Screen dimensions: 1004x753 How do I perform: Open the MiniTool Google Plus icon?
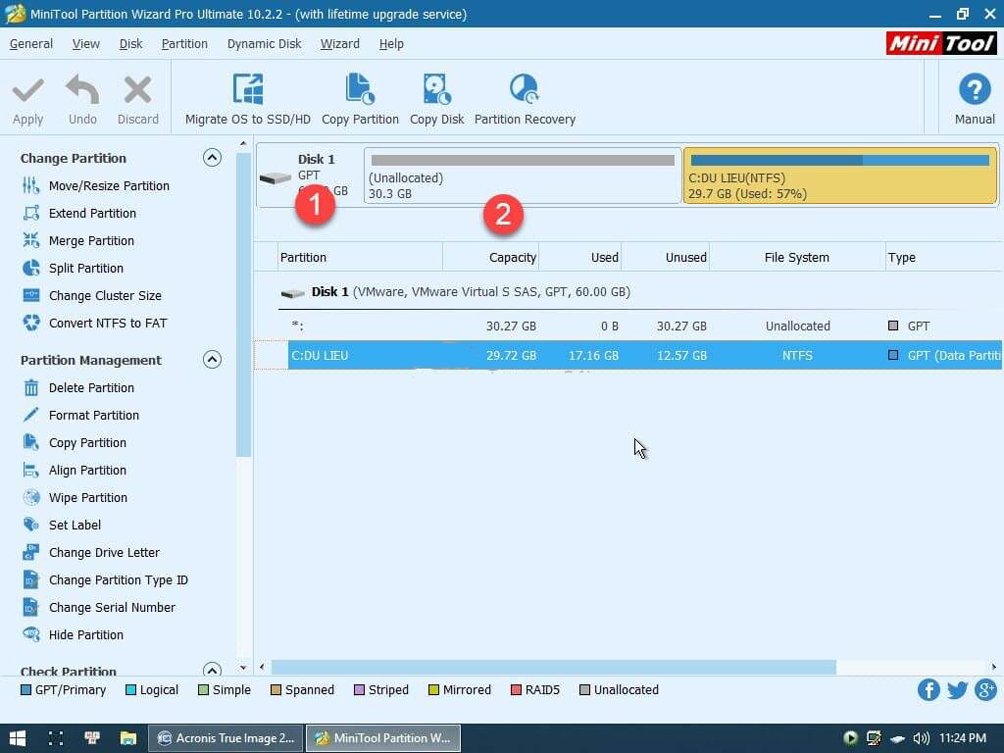985,690
